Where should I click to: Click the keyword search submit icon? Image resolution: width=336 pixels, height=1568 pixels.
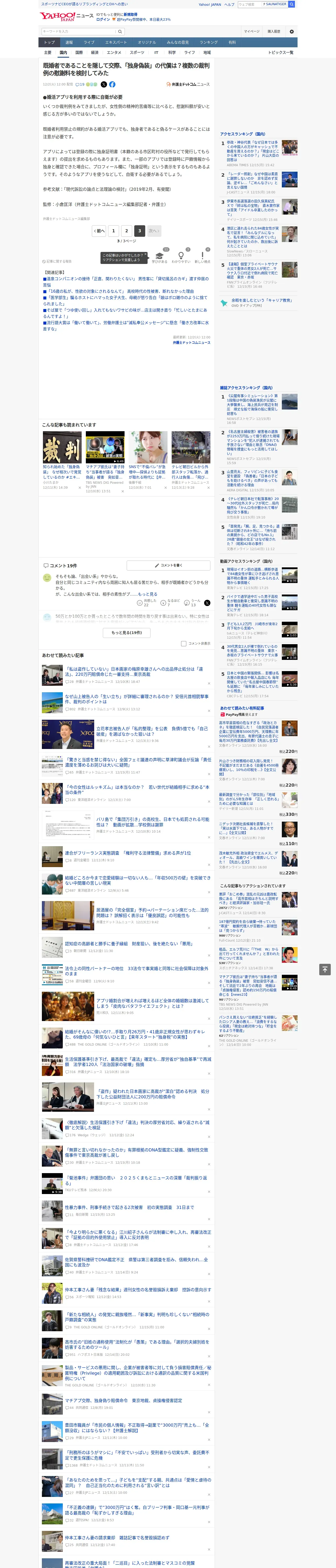coord(120,31)
